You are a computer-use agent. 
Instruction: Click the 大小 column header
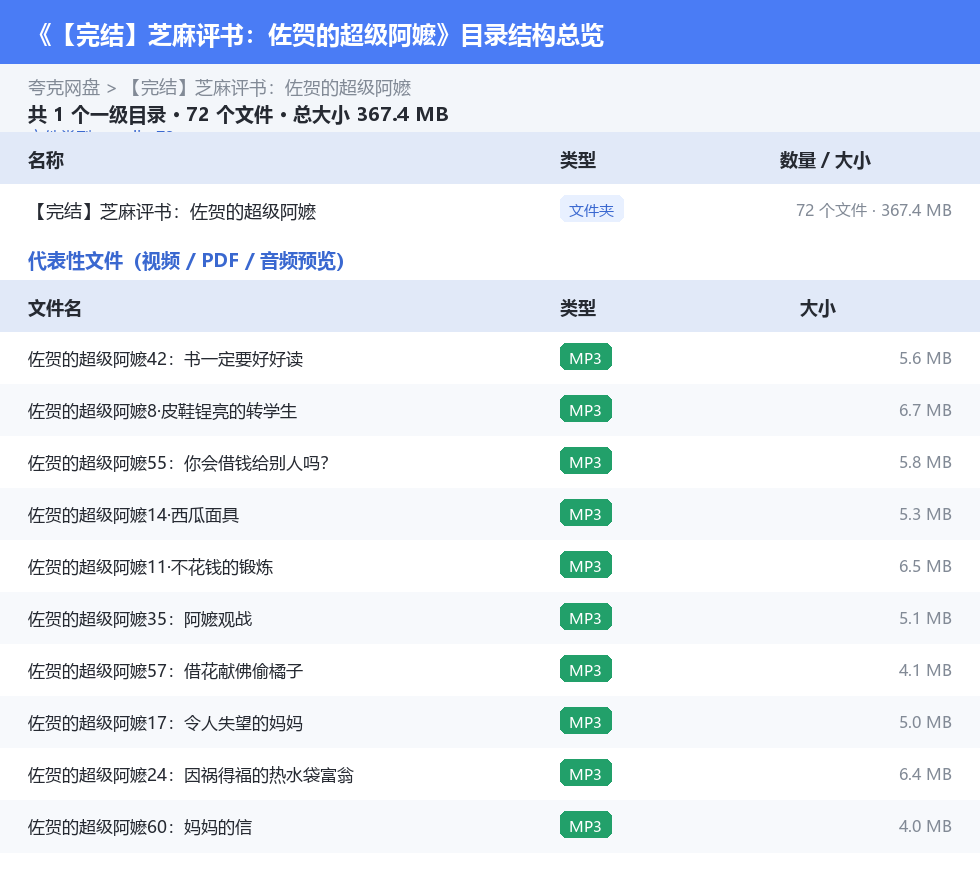[x=818, y=308]
